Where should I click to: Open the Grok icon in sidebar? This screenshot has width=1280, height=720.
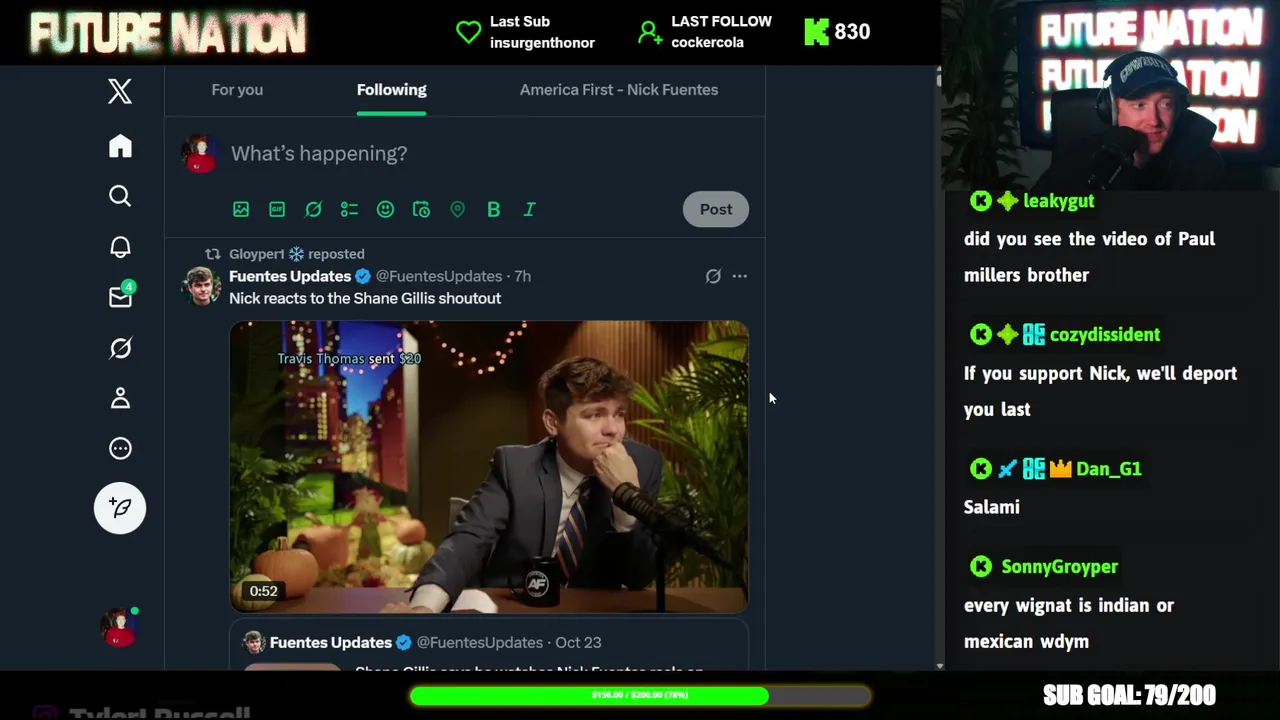click(x=120, y=348)
